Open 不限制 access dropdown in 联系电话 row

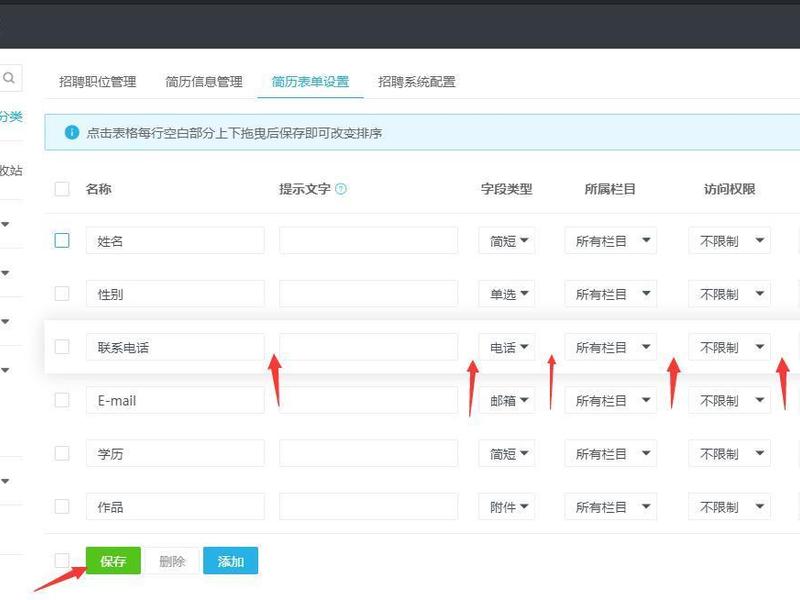730,347
